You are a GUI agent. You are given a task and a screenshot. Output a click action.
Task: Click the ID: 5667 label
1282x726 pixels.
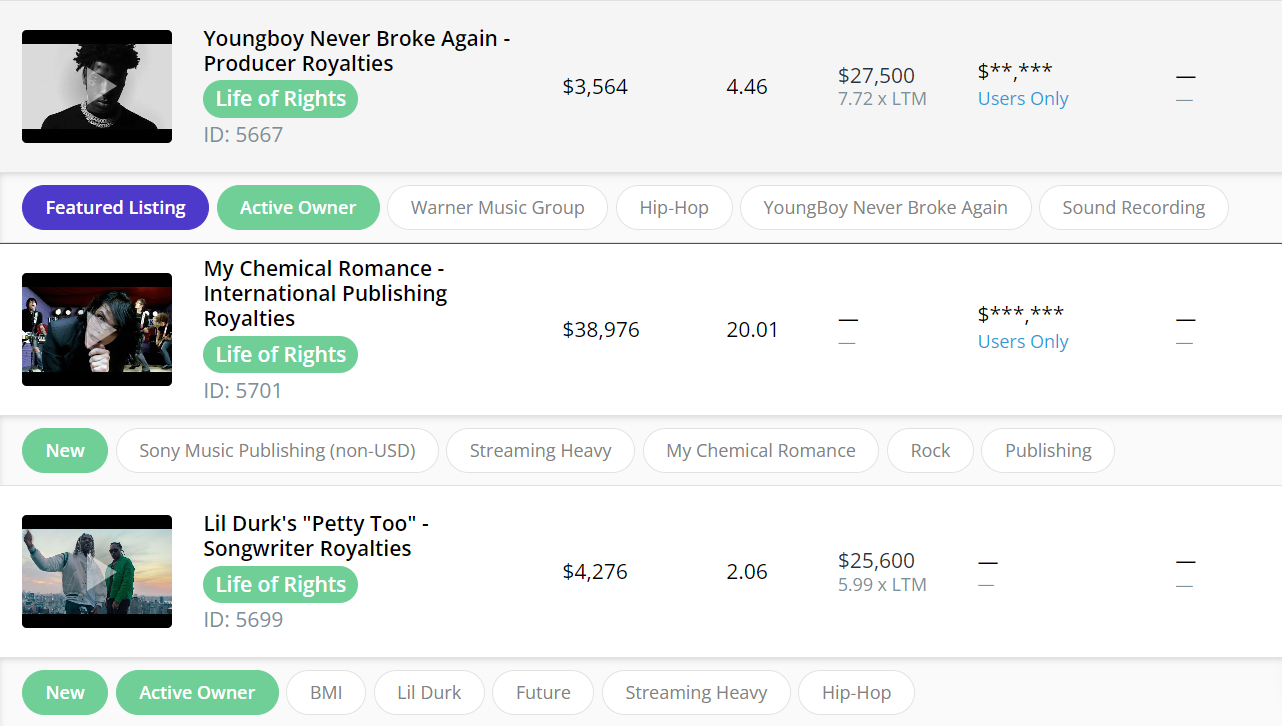point(243,135)
